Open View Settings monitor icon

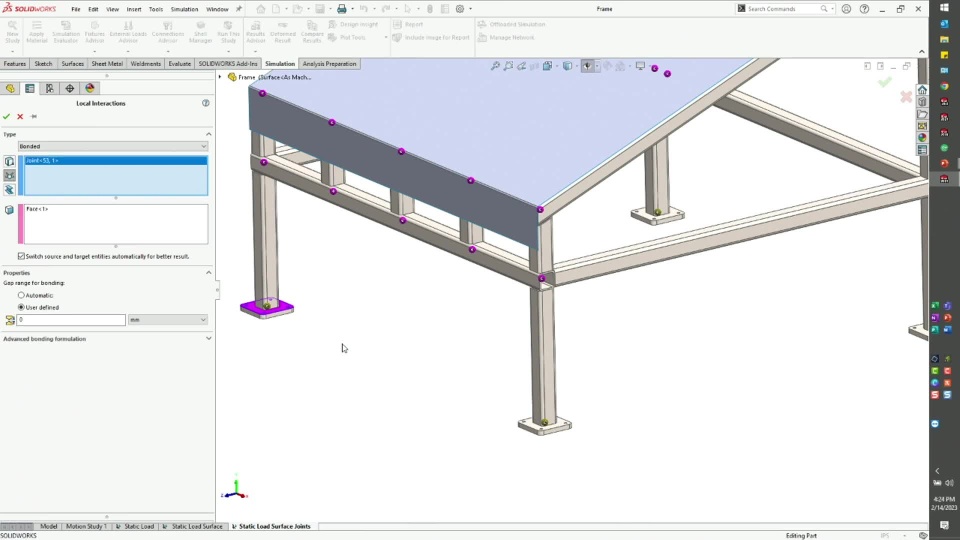click(640, 66)
